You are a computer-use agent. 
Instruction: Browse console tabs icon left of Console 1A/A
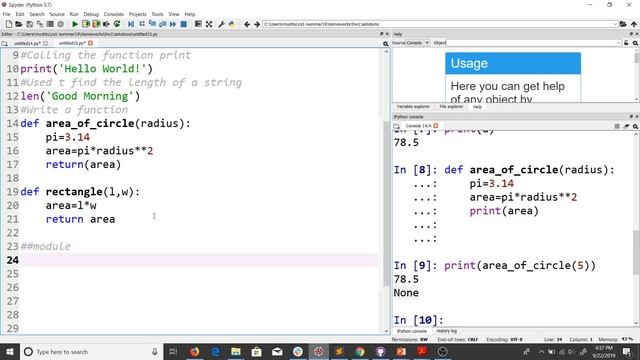tap(396, 126)
